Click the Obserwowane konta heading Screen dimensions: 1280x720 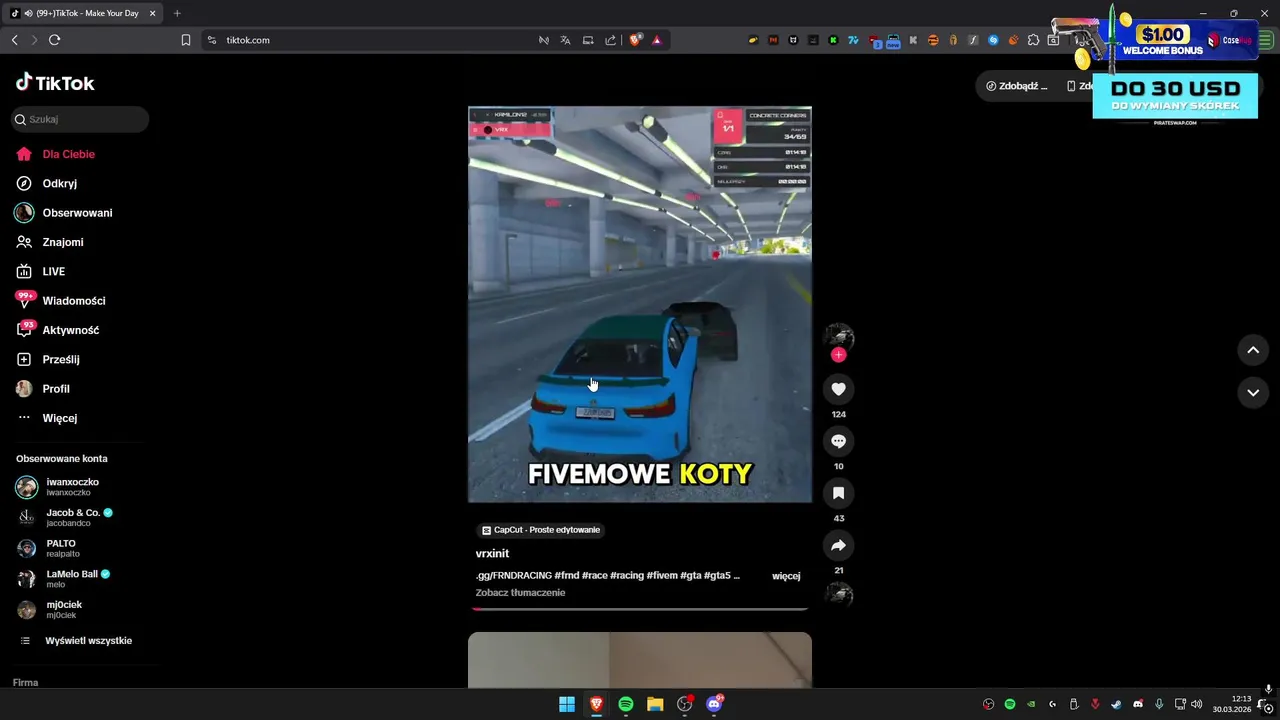(62, 459)
